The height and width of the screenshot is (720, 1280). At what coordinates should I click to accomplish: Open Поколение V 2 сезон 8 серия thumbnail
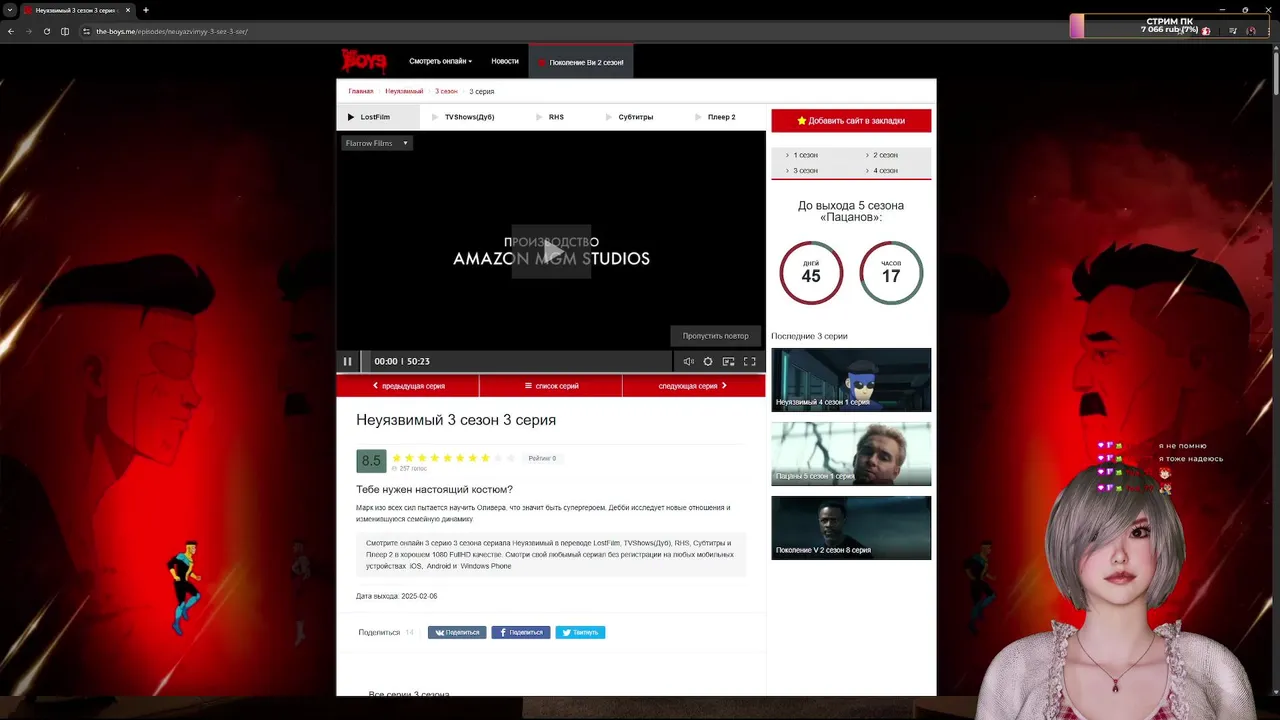click(851, 528)
